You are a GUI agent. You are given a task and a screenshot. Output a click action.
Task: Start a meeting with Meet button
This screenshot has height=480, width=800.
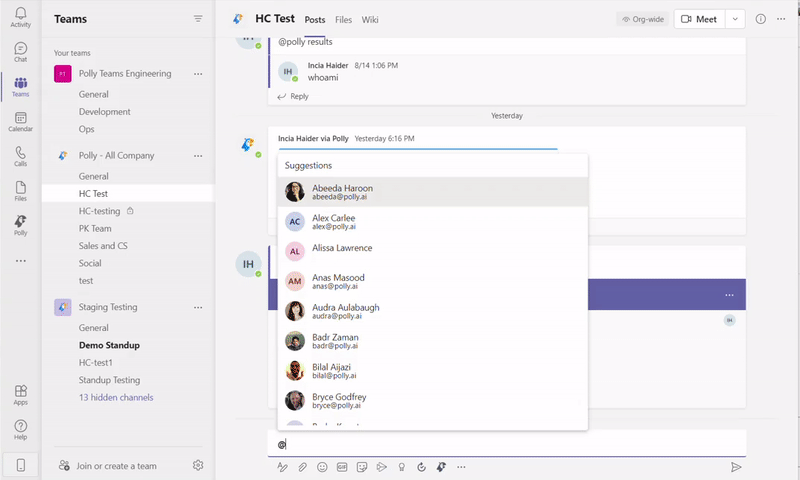pyautogui.click(x=698, y=19)
